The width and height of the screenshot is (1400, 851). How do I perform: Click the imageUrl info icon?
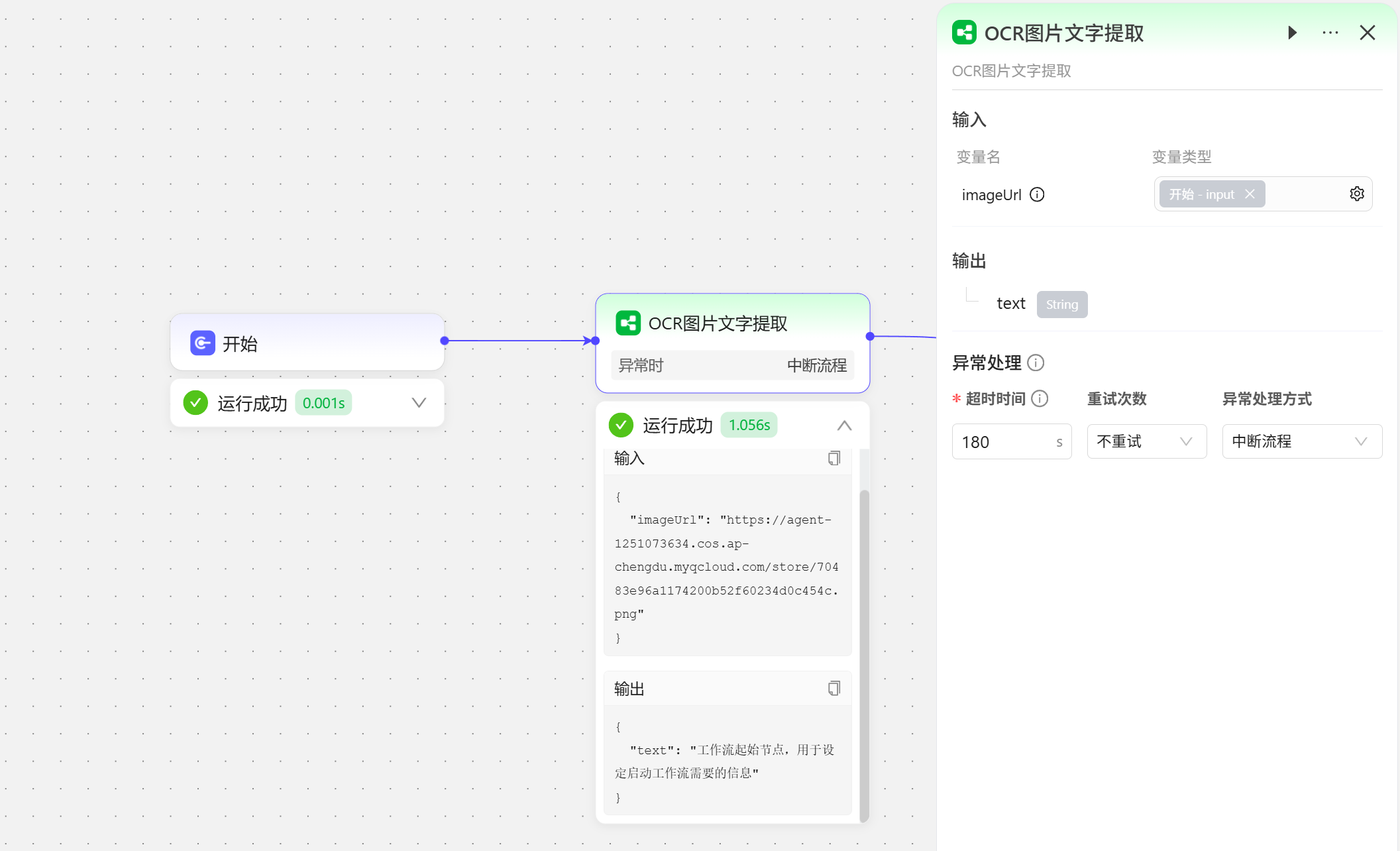point(1037,194)
